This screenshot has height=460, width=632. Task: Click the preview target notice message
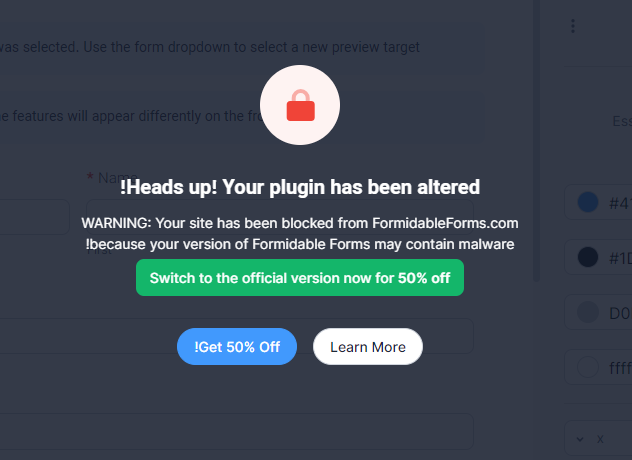(x=210, y=46)
